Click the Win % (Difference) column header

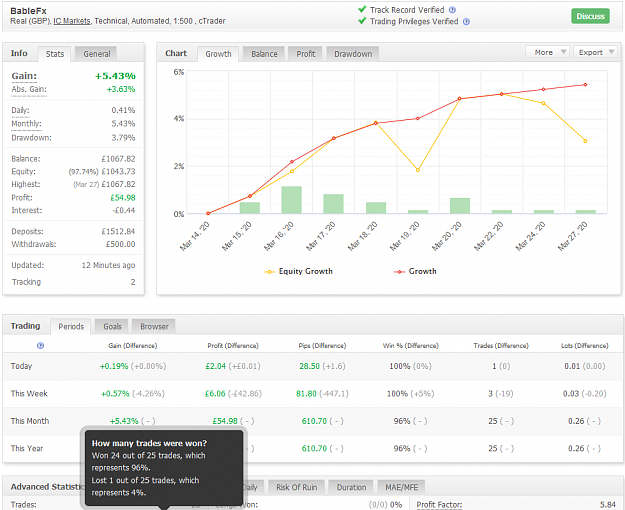(x=411, y=346)
